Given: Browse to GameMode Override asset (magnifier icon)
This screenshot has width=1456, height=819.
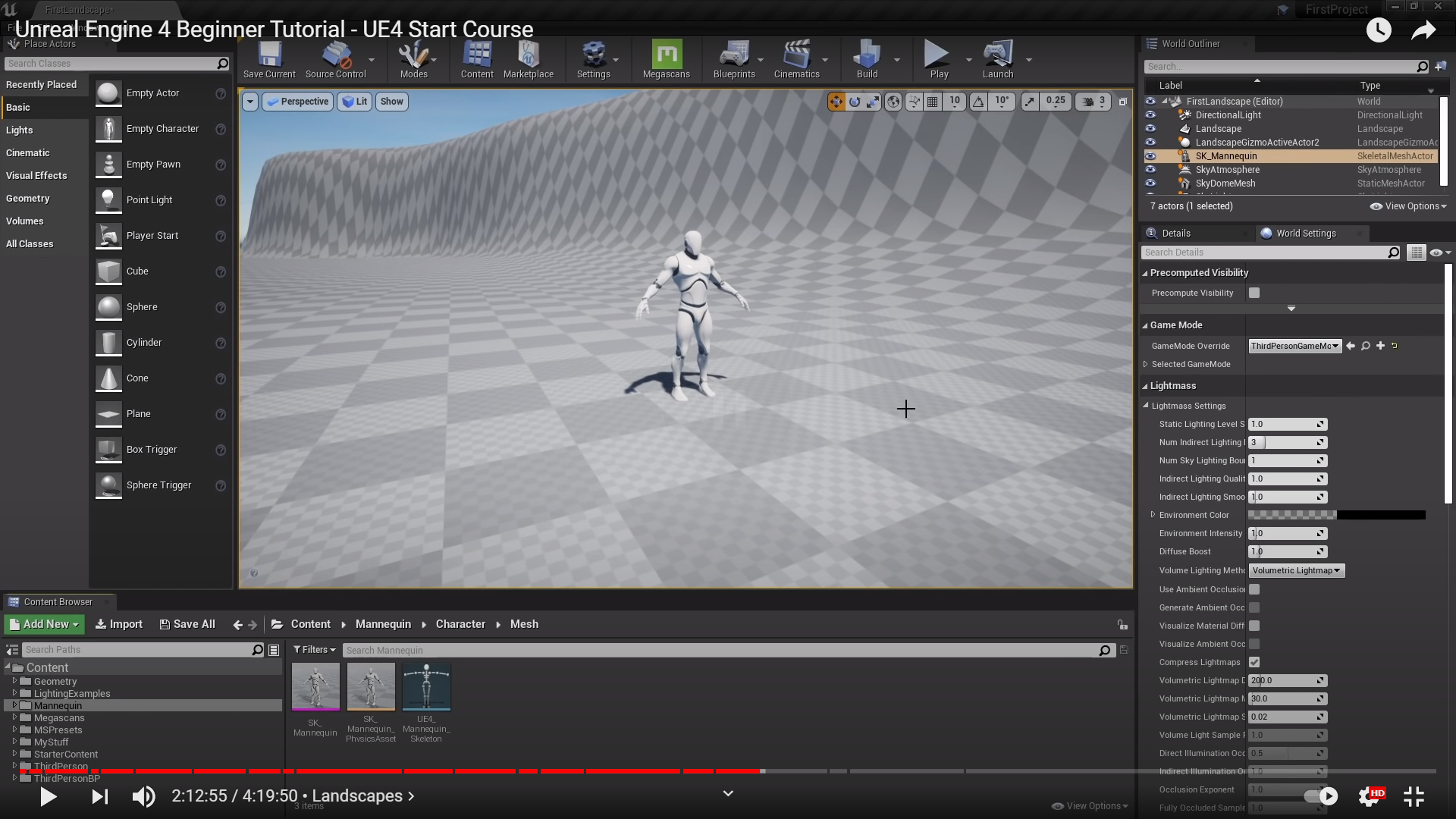Looking at the screenshot, I should click(x=1366, y=346).
